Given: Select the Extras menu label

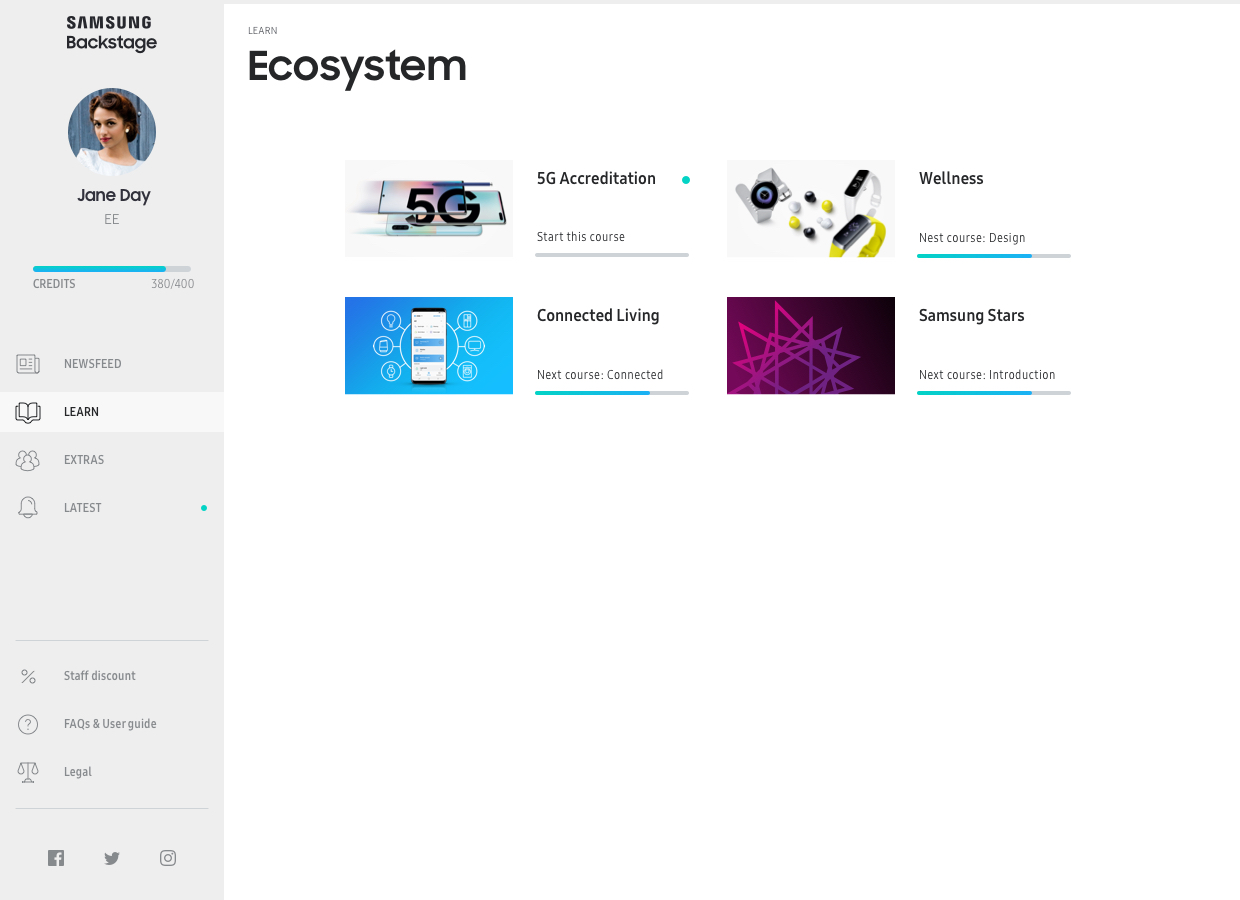Looking at the screenshot, I should [84, 460].
